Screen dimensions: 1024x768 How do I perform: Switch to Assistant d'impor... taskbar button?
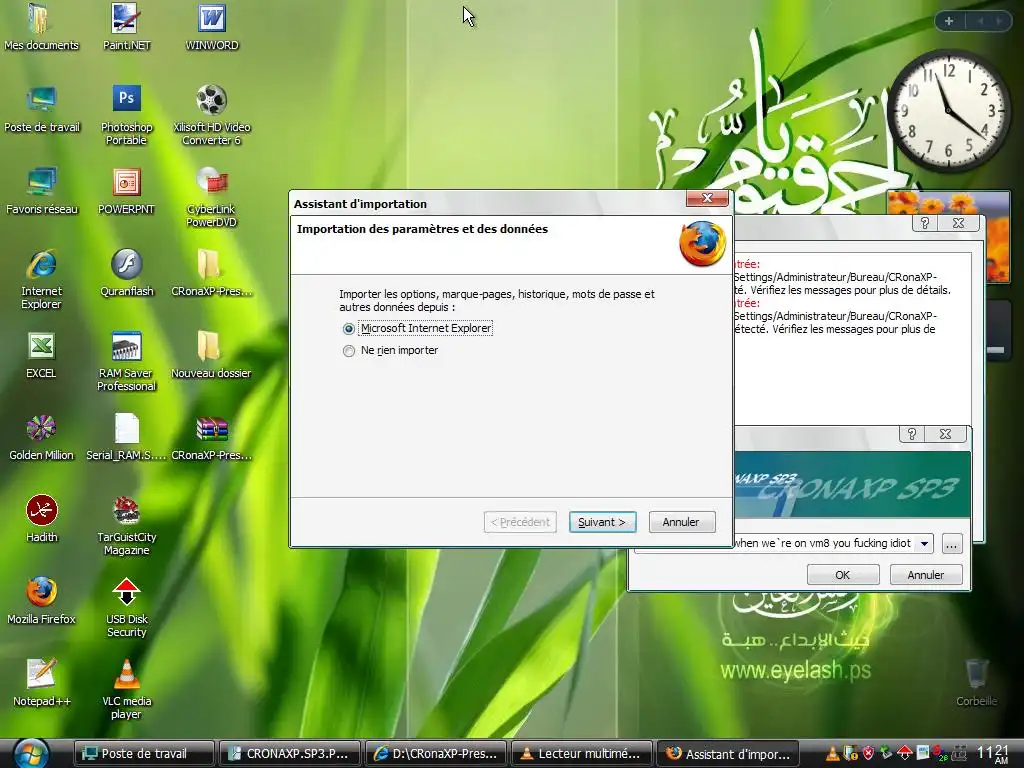728,754
